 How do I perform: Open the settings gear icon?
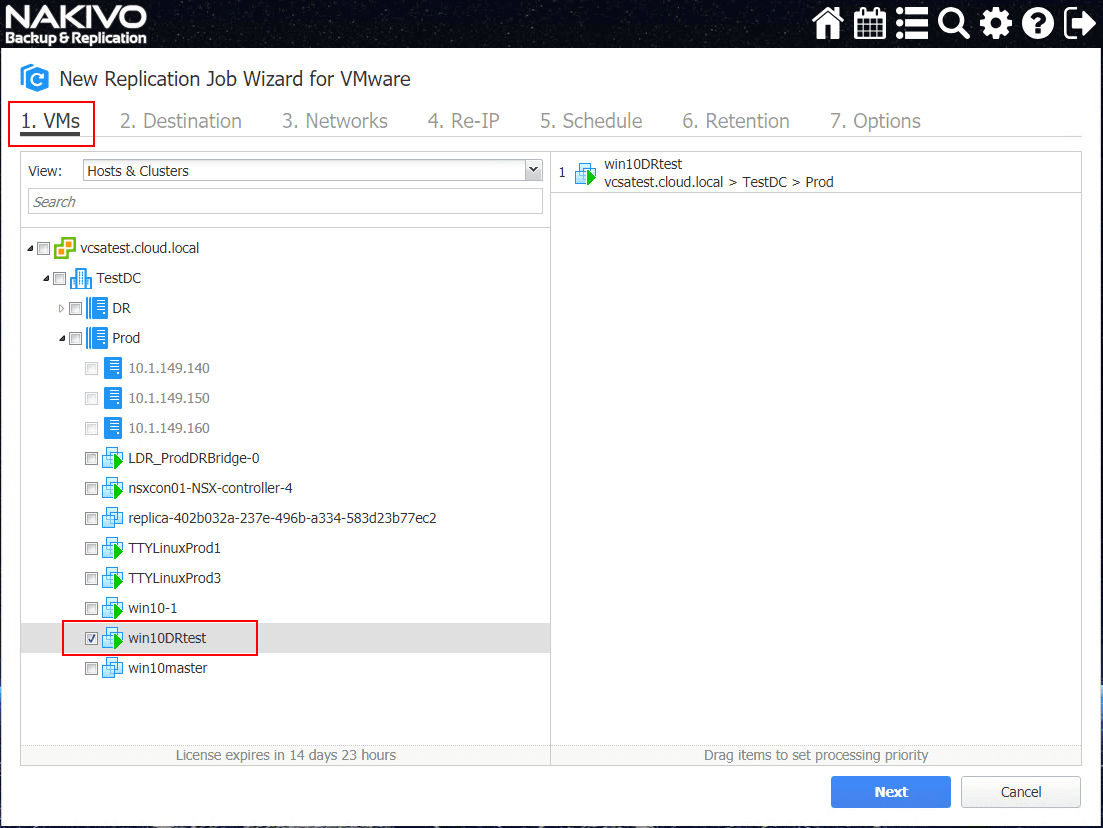pyautogui.click(x=995, y=22)
